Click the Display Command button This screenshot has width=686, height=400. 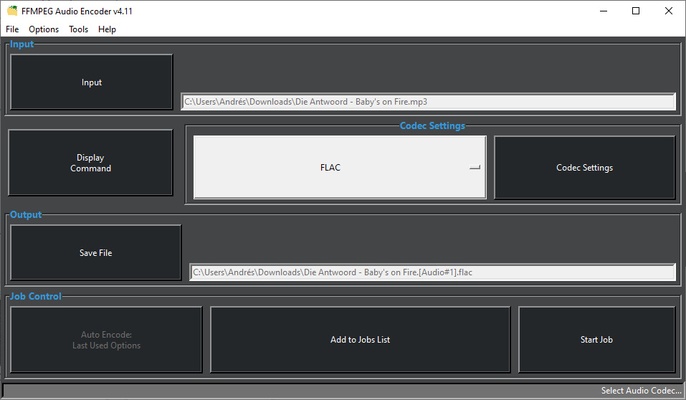coord(91,162)
